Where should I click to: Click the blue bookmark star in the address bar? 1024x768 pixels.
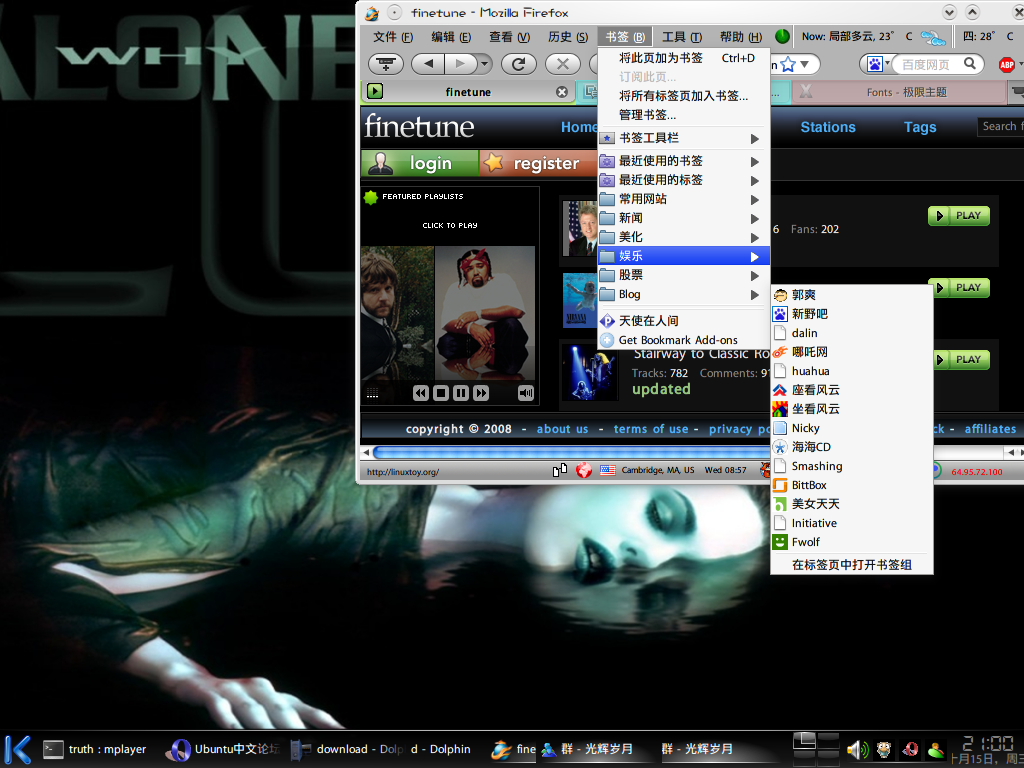788,64
